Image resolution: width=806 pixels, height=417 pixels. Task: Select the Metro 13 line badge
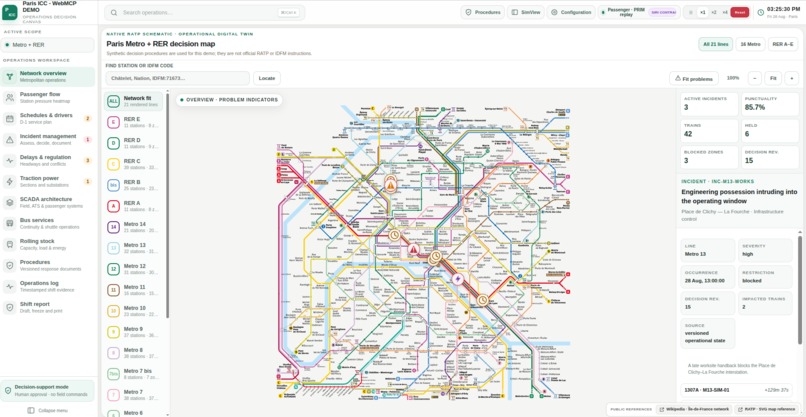[x=113, y=248]
